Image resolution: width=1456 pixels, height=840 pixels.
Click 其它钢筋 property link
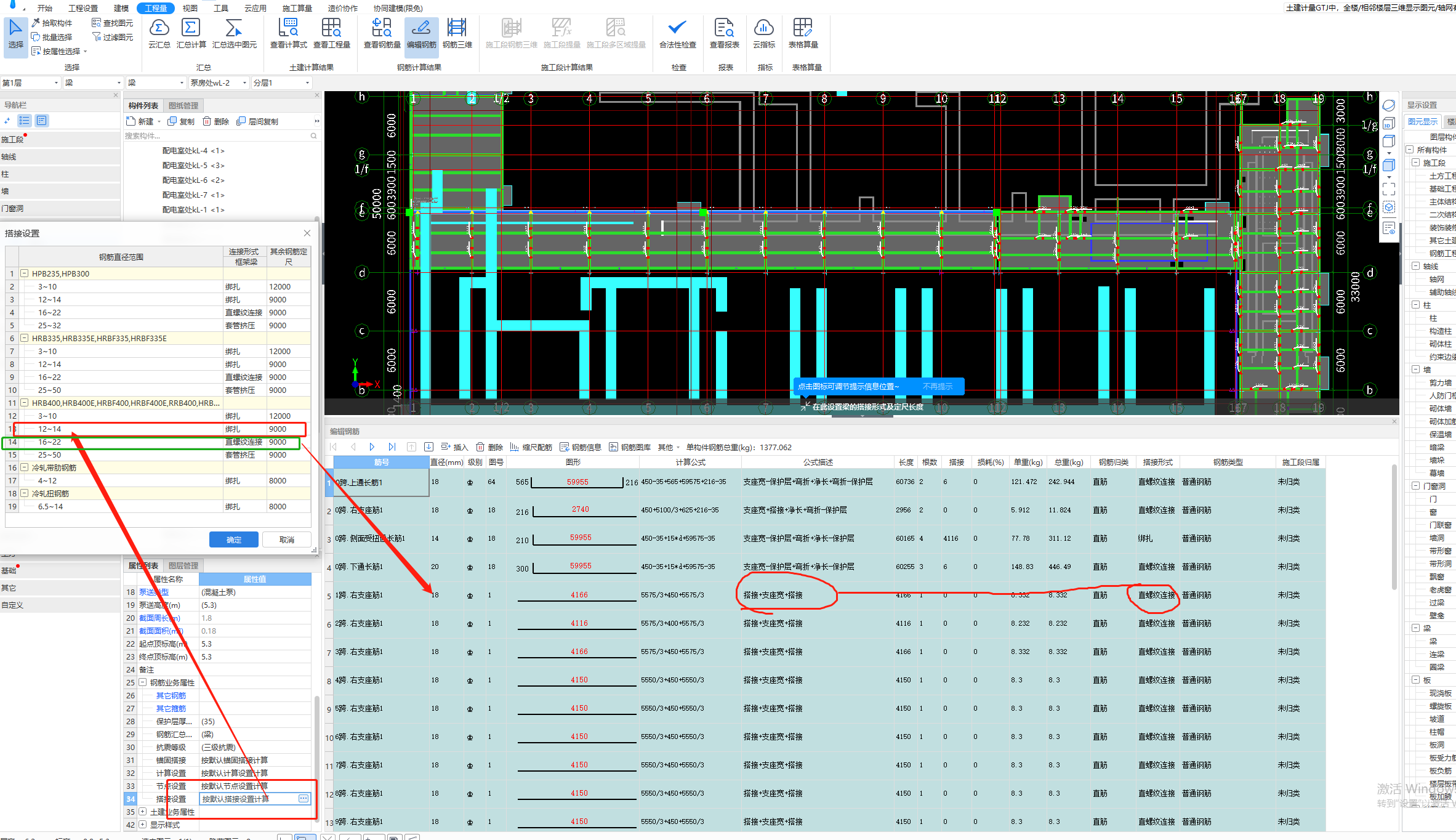[x=171, y=695]
